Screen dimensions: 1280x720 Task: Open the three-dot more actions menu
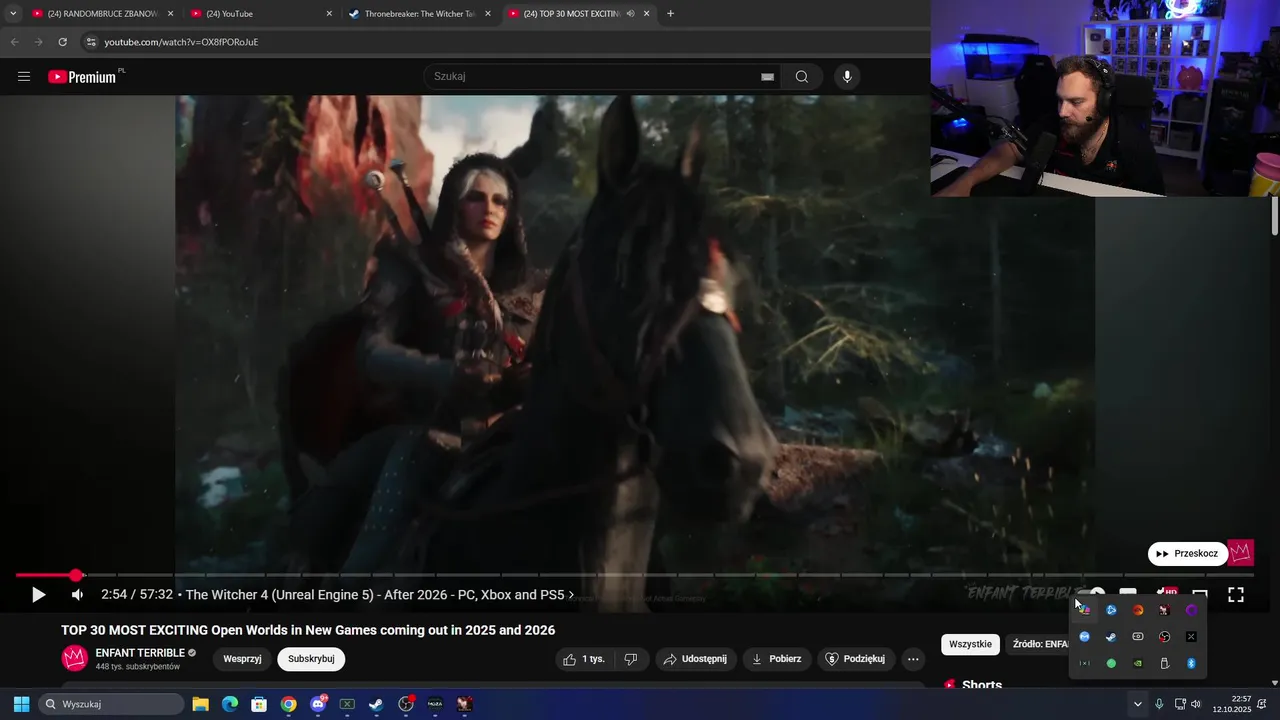913,659
